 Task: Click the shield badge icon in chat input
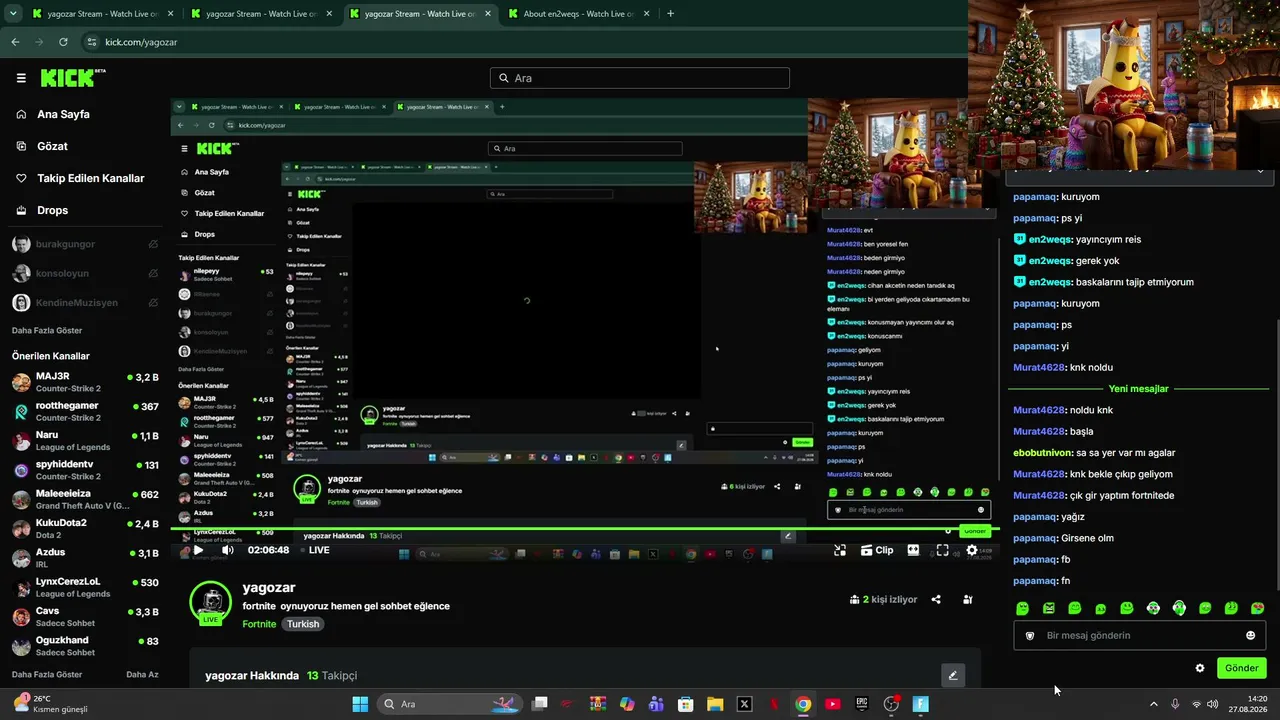click(1030, 636)
